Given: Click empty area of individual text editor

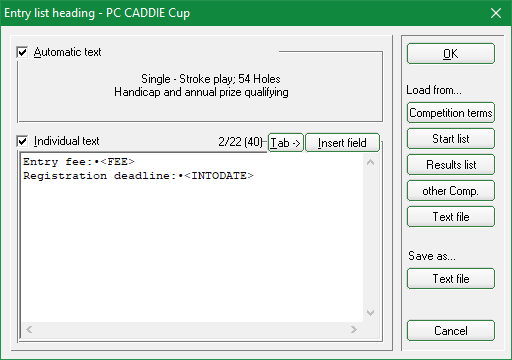Looking at the screenshot, I should [192, 250].
